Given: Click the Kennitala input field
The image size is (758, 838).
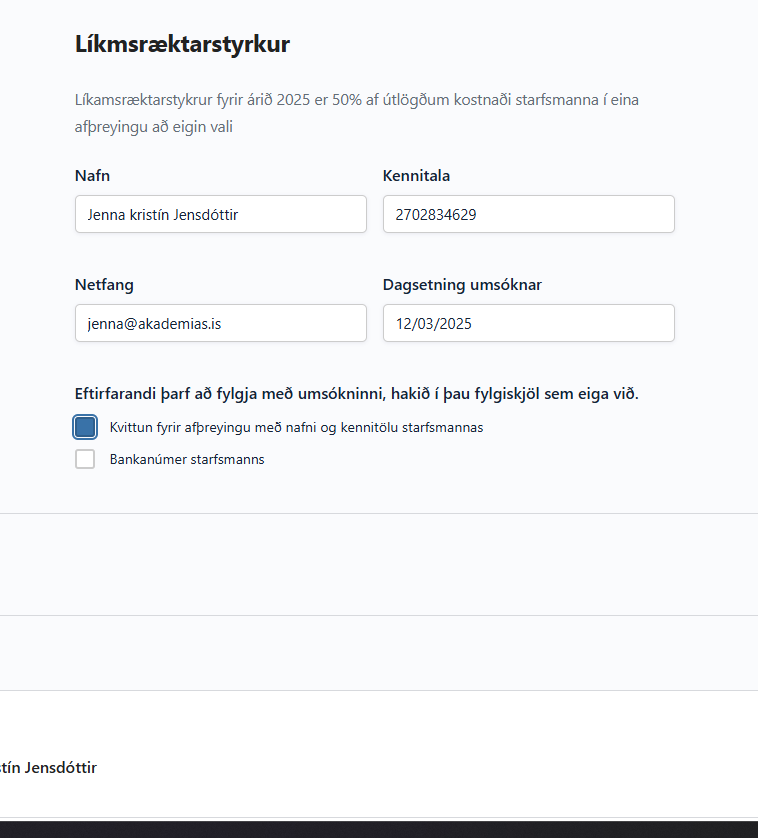Looking at the screenshot, I should tap(528, 214).
